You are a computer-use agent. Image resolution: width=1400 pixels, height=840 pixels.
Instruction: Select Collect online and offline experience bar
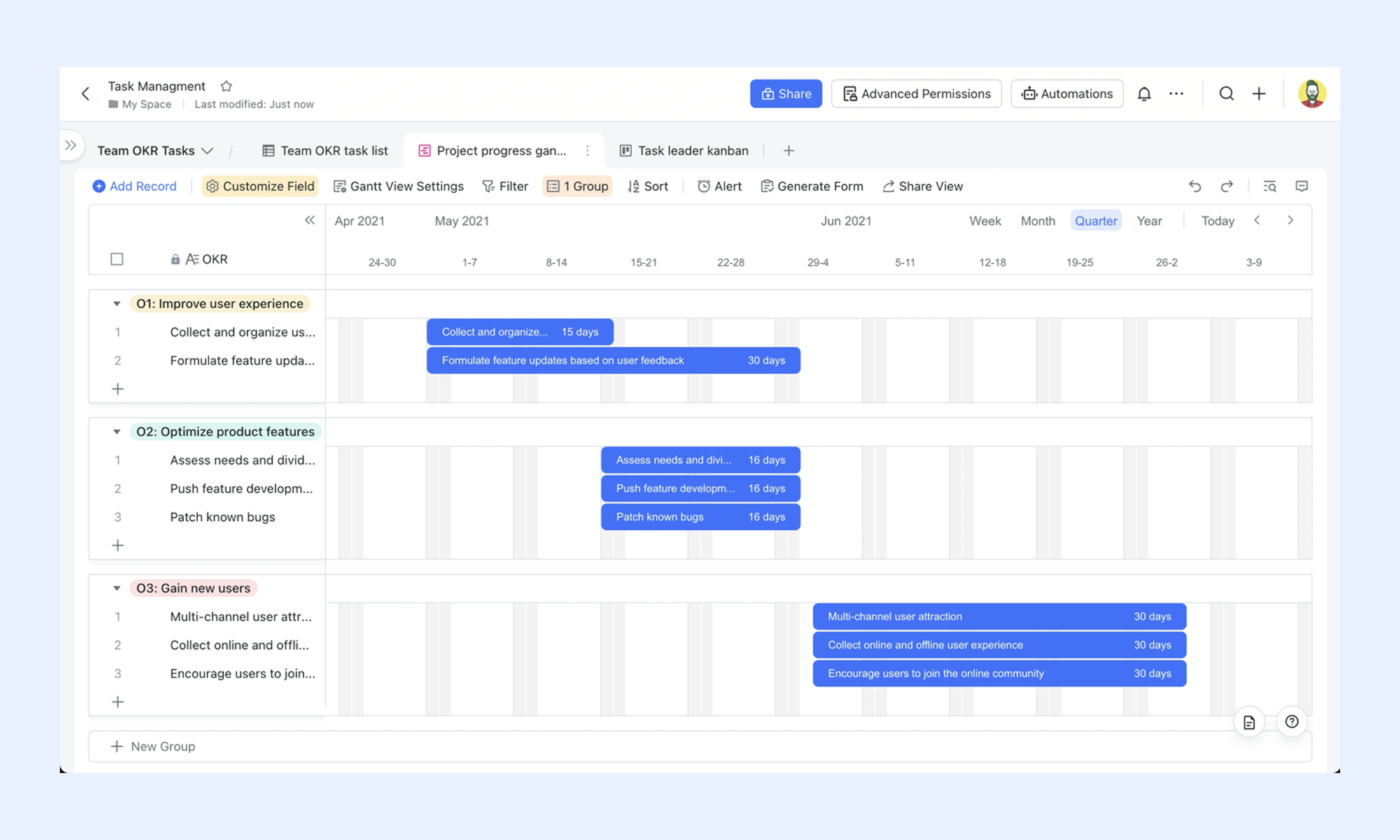point(1000,645)
